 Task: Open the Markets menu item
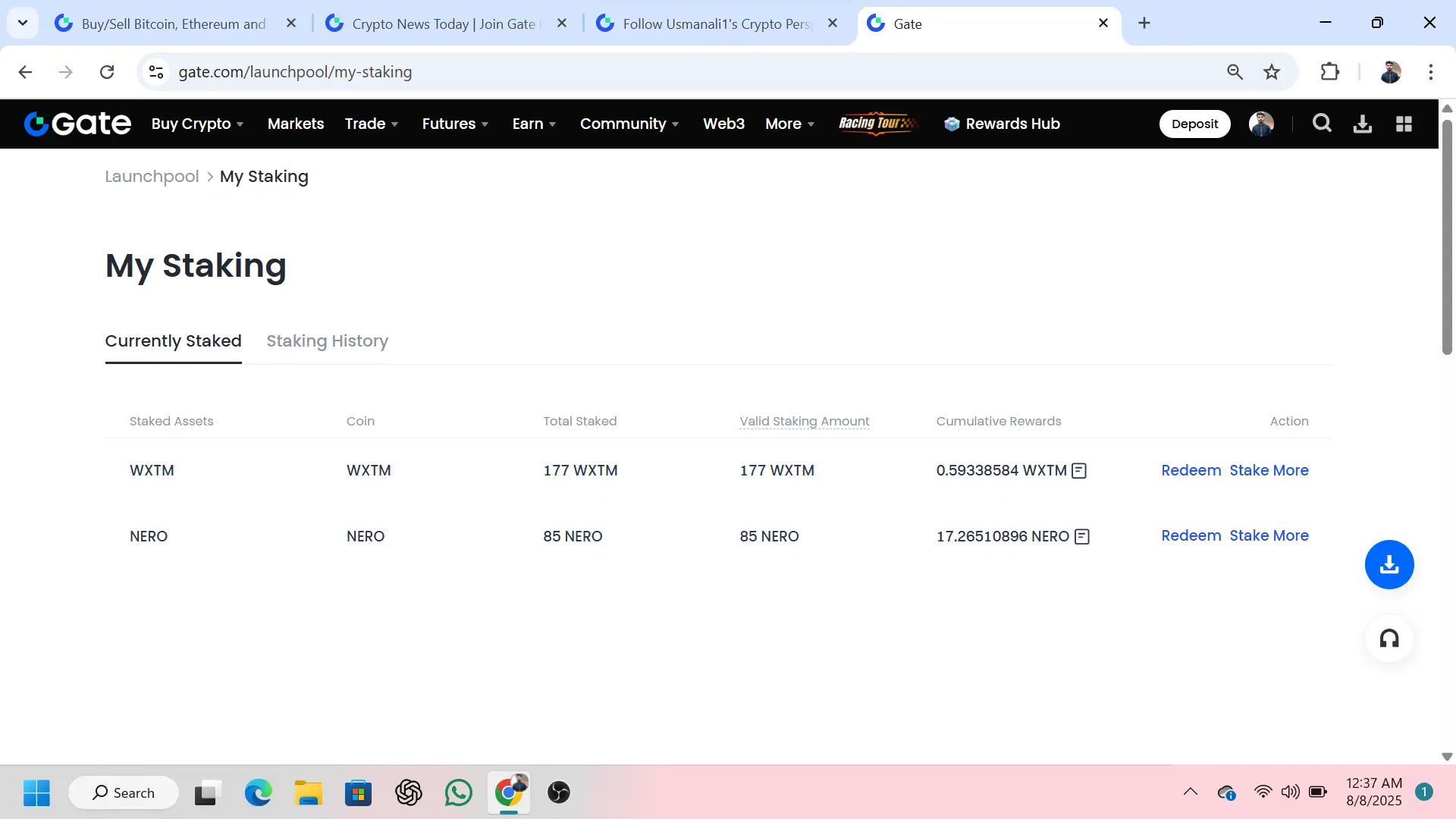296,124
